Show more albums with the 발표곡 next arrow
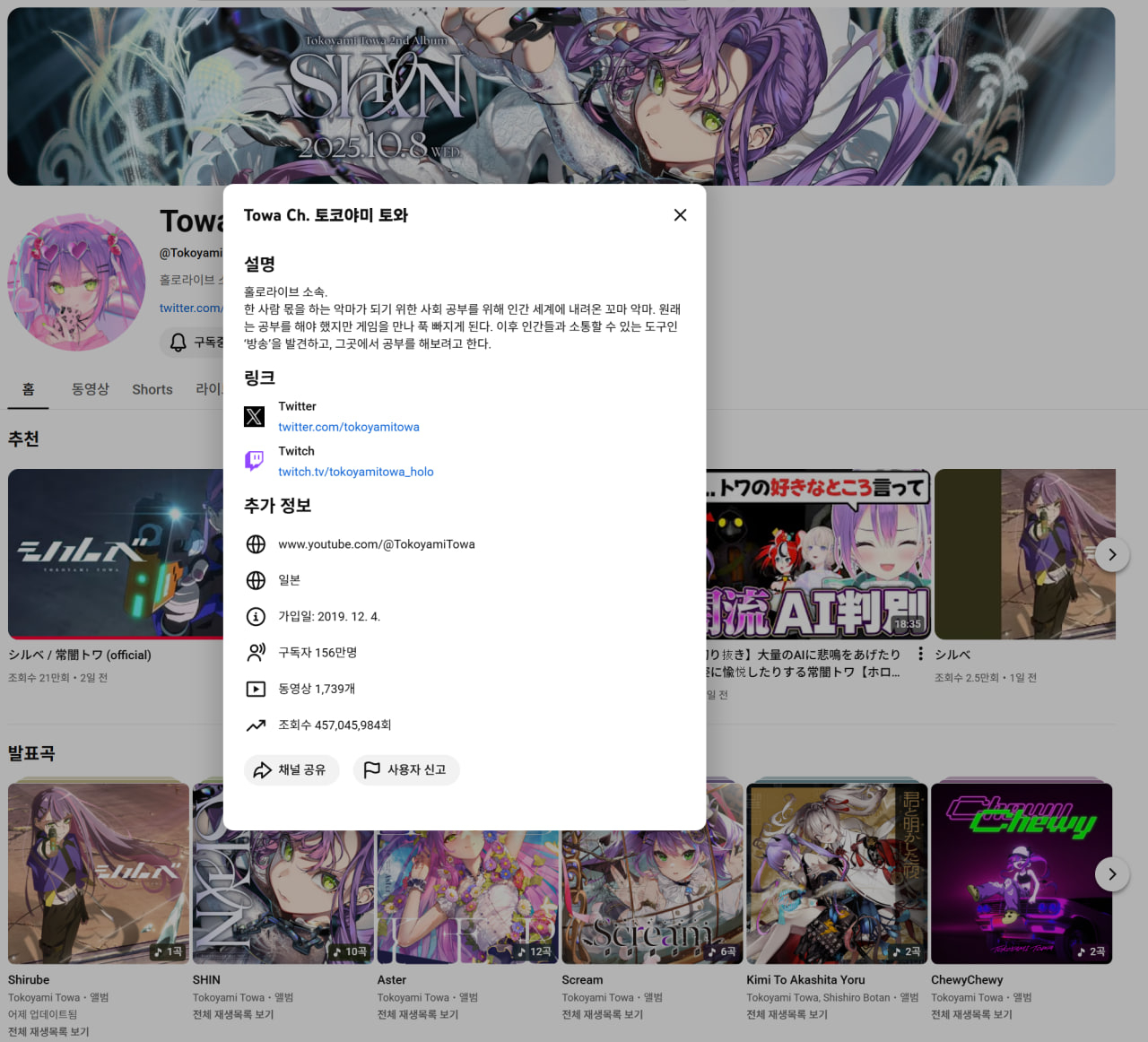This screenshot has height=1042, width=1148. 1112,874
